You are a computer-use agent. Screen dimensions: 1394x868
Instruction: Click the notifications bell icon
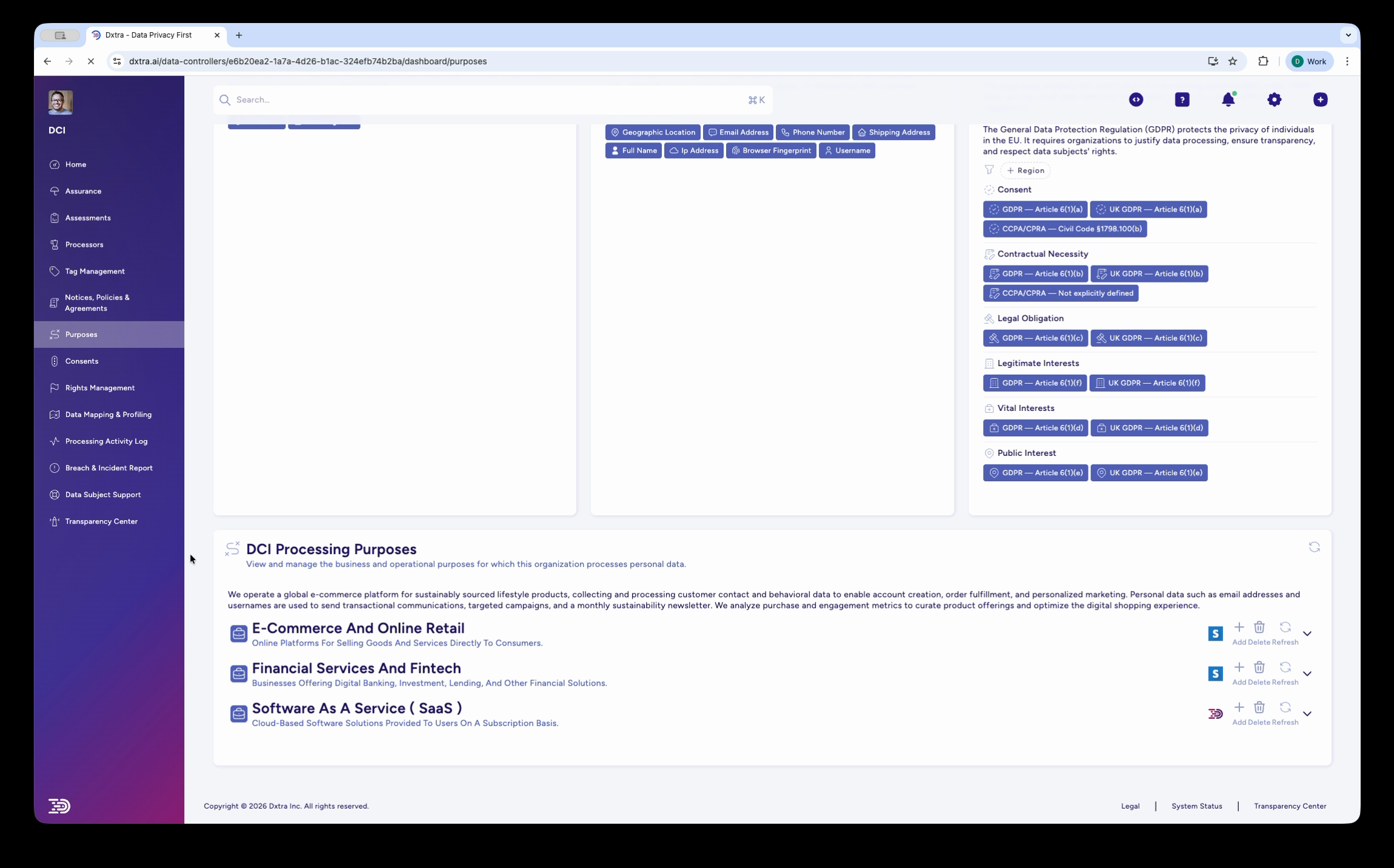[x=1228, y=99]
